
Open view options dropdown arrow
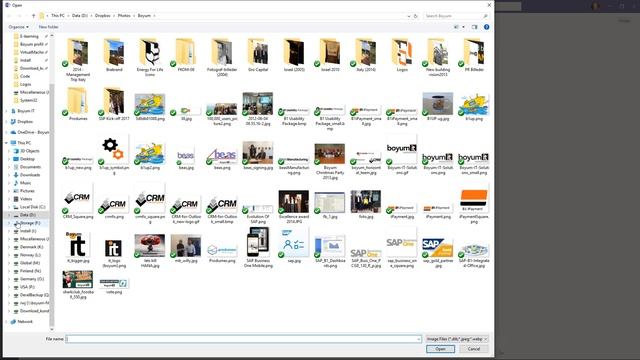(x=463, y=27)
